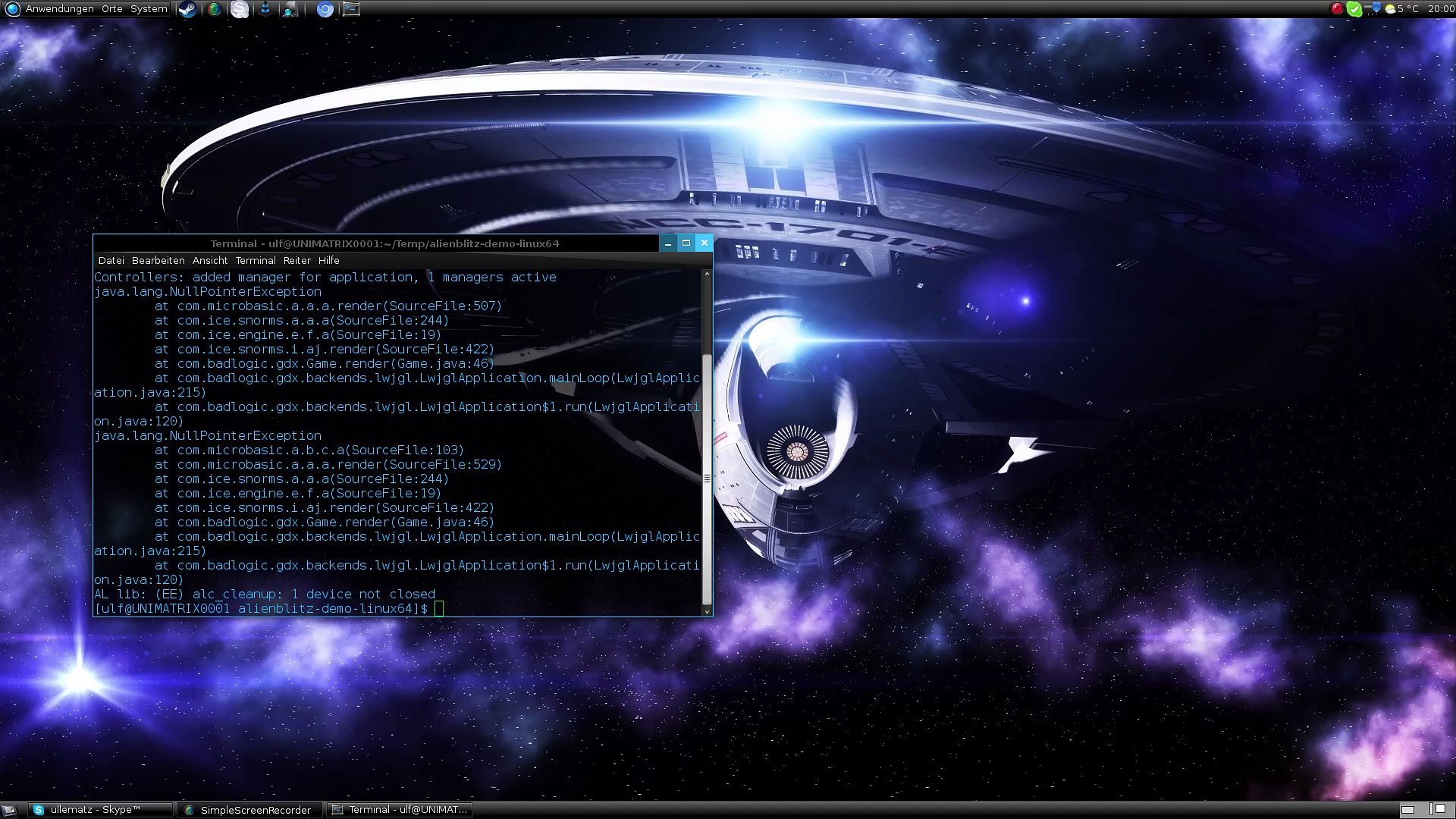Open the clock showing 20:00
The width and height of the screenshot is (1456, 819).
(1440, 9)
